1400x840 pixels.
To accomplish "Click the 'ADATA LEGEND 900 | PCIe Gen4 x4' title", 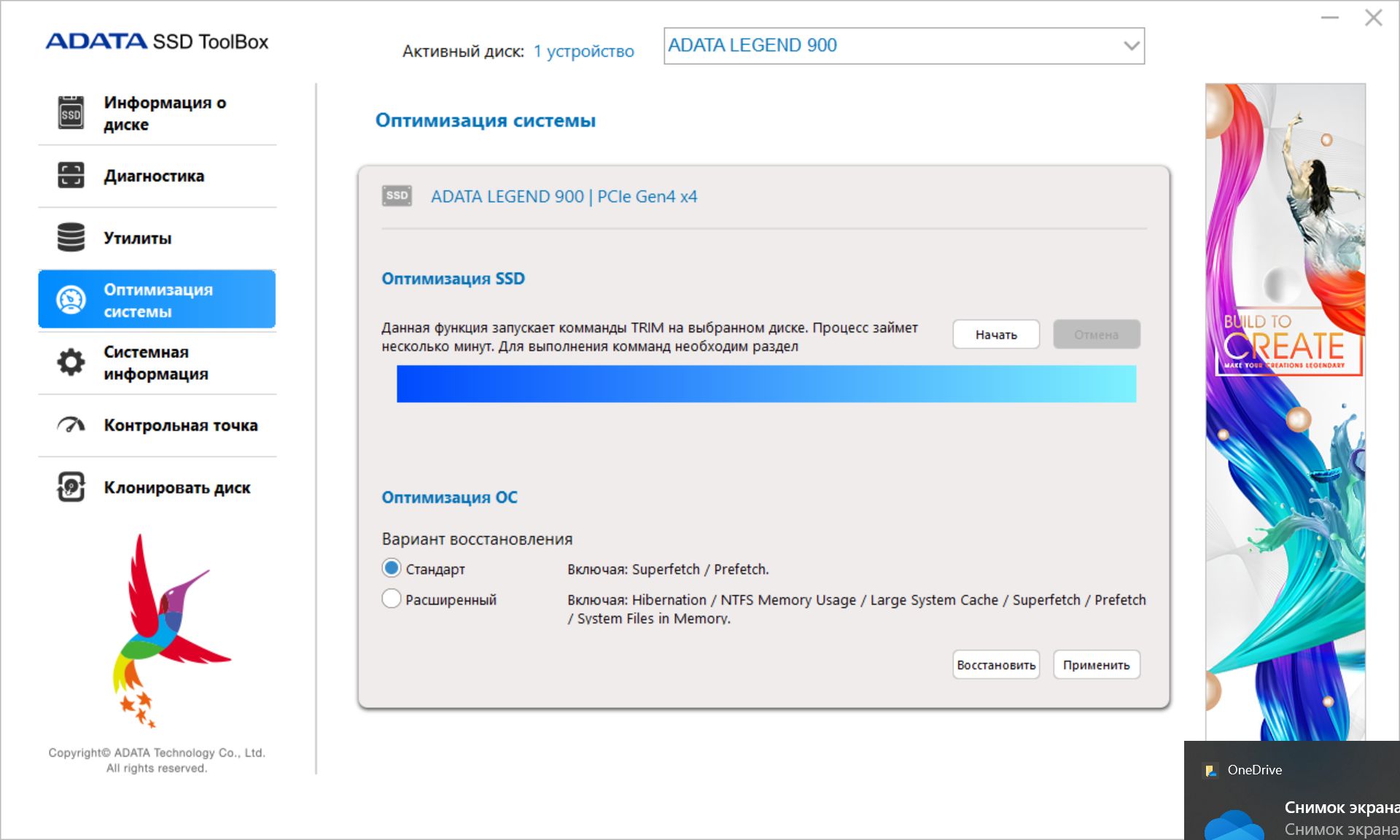I will [x=564, y=197].
